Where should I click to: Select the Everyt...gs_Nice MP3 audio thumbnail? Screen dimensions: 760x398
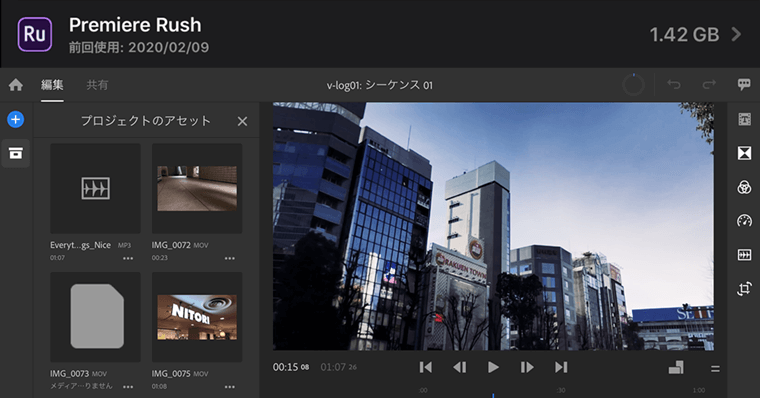coord(95,189)
